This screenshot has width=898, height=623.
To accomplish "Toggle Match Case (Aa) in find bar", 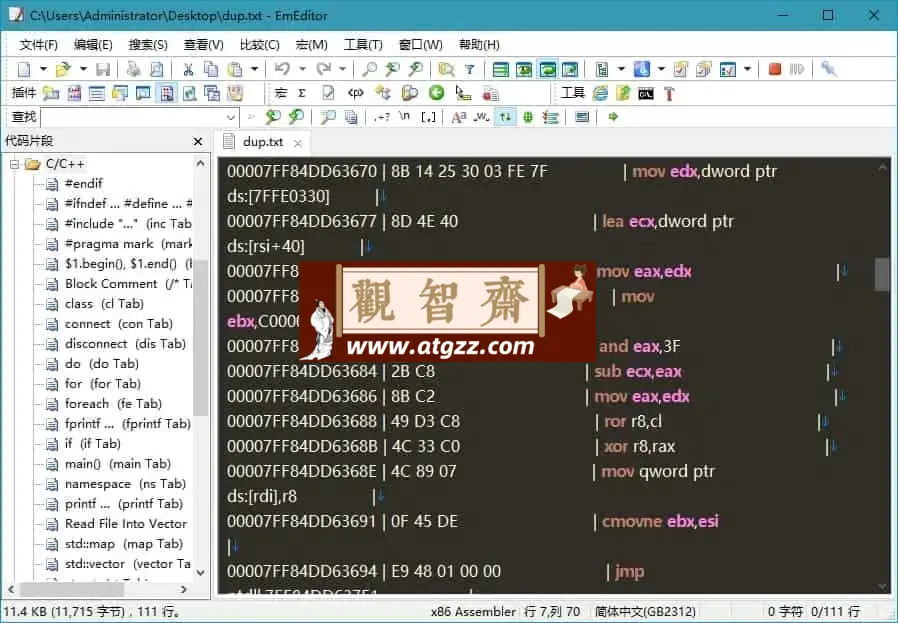I will (459, 117).
